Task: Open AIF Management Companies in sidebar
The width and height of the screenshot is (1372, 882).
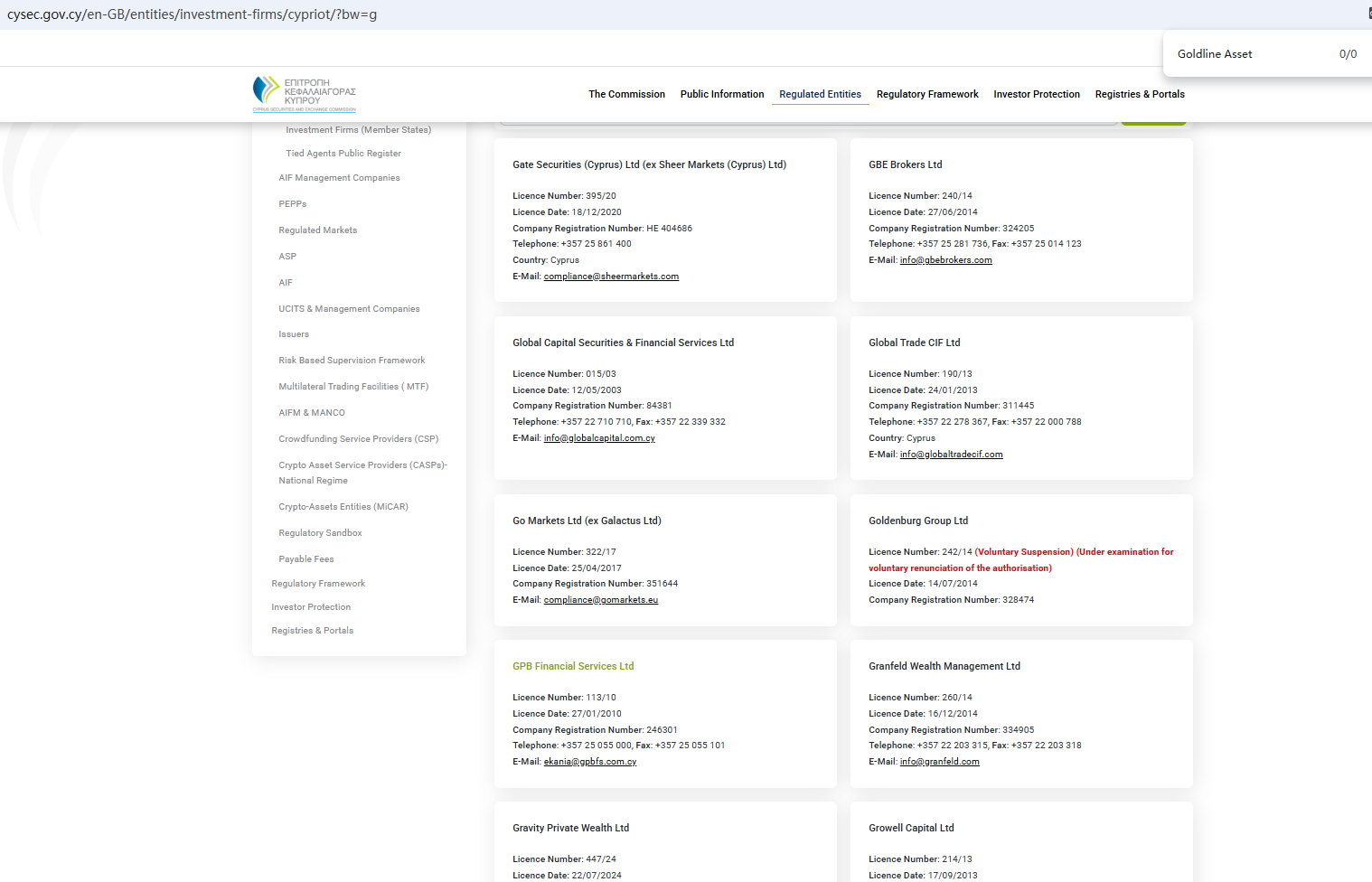Action: point(339,178)
